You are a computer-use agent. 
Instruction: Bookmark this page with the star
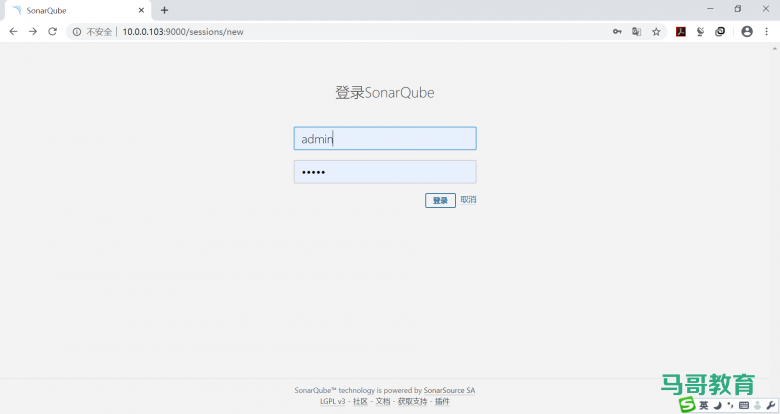656,31
